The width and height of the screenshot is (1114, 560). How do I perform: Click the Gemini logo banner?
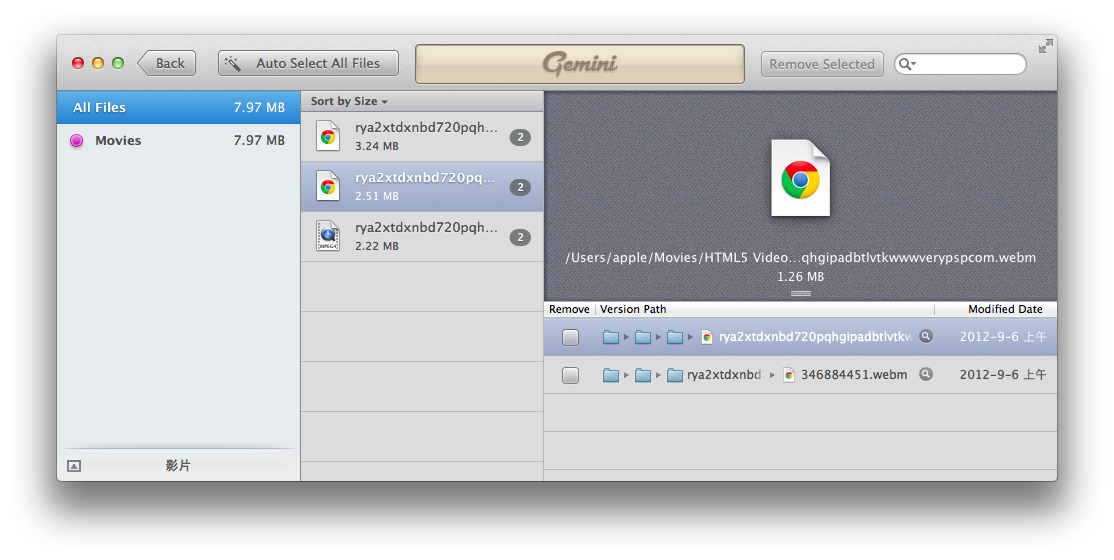pyautogui.click(x=580, y=64)
